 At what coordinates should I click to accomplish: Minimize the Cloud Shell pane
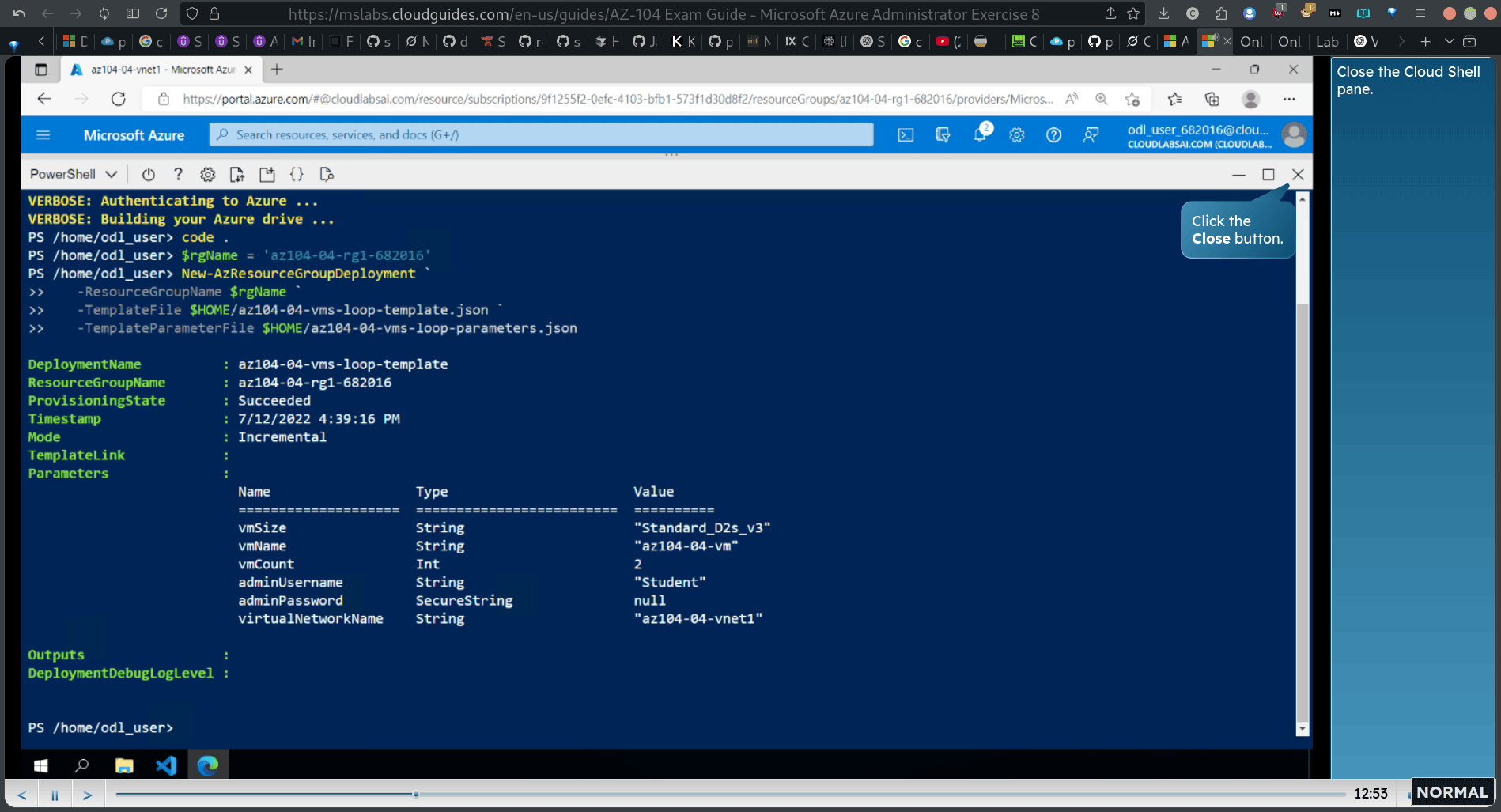tap(1238, 175)
